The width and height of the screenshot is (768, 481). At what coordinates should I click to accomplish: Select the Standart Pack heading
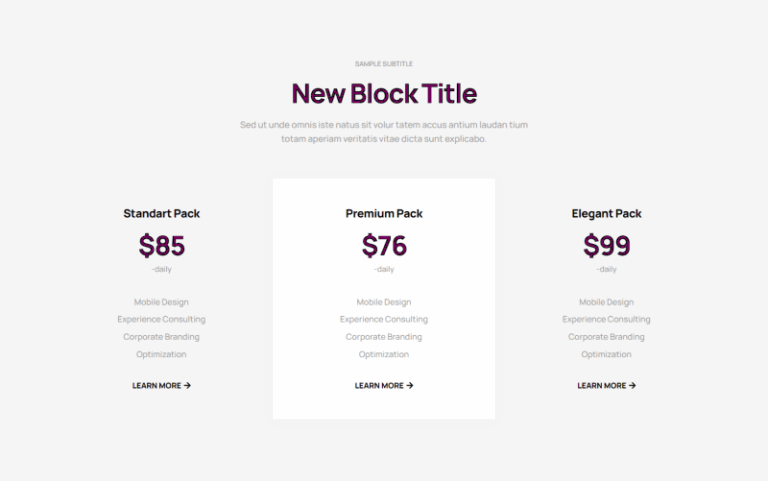click(x=162, y=214)
